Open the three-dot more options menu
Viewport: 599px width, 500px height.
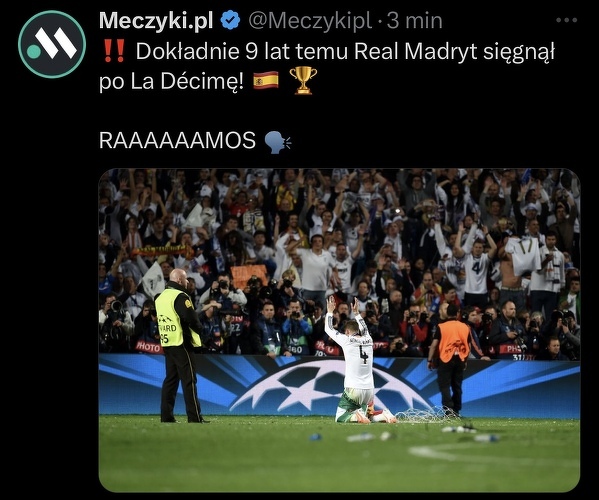point(567,20)
